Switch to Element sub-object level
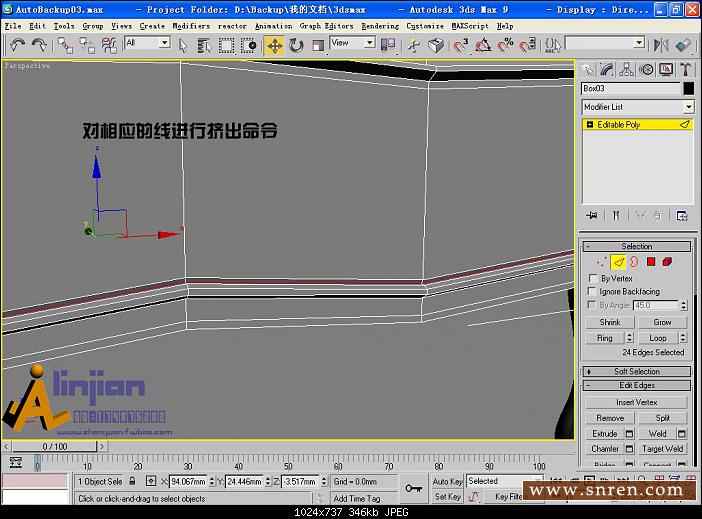Viewport: 702px width, 519px height. (667, 262)
